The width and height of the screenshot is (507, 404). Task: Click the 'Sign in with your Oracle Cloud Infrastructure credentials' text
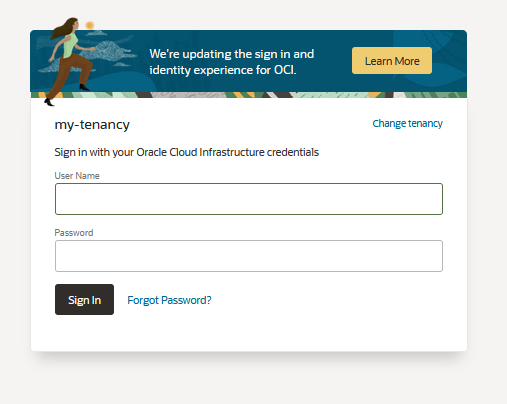point(187,152)
